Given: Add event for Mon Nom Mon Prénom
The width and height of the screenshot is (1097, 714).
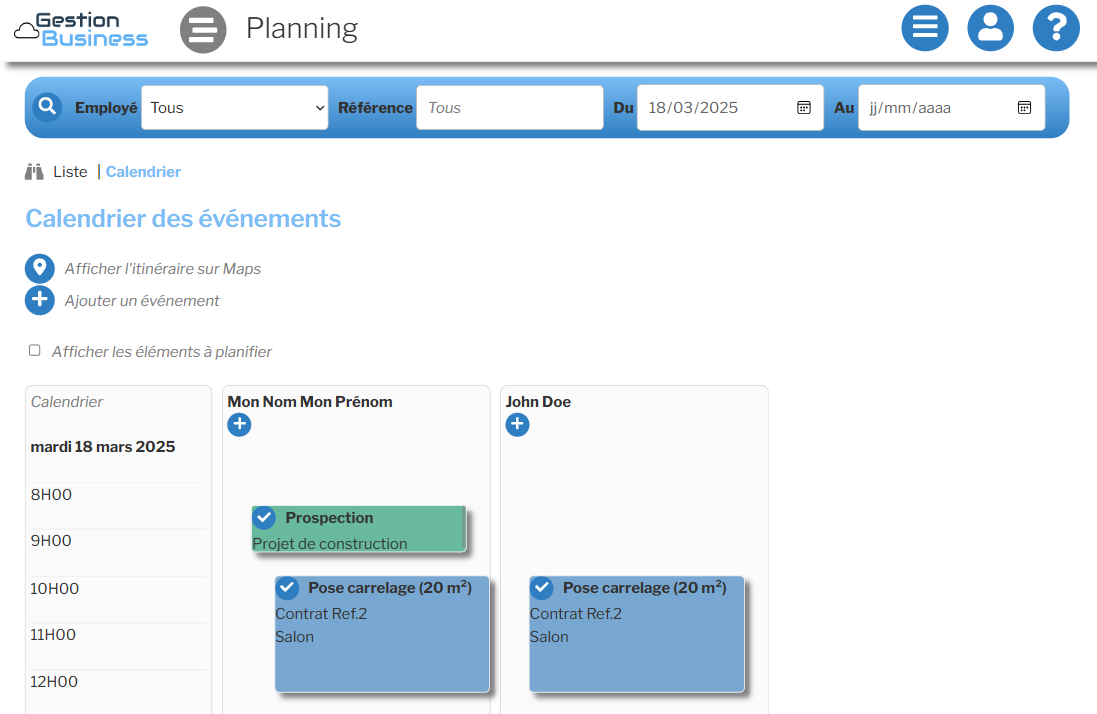Looking at the screenshot, I should 240,425.
